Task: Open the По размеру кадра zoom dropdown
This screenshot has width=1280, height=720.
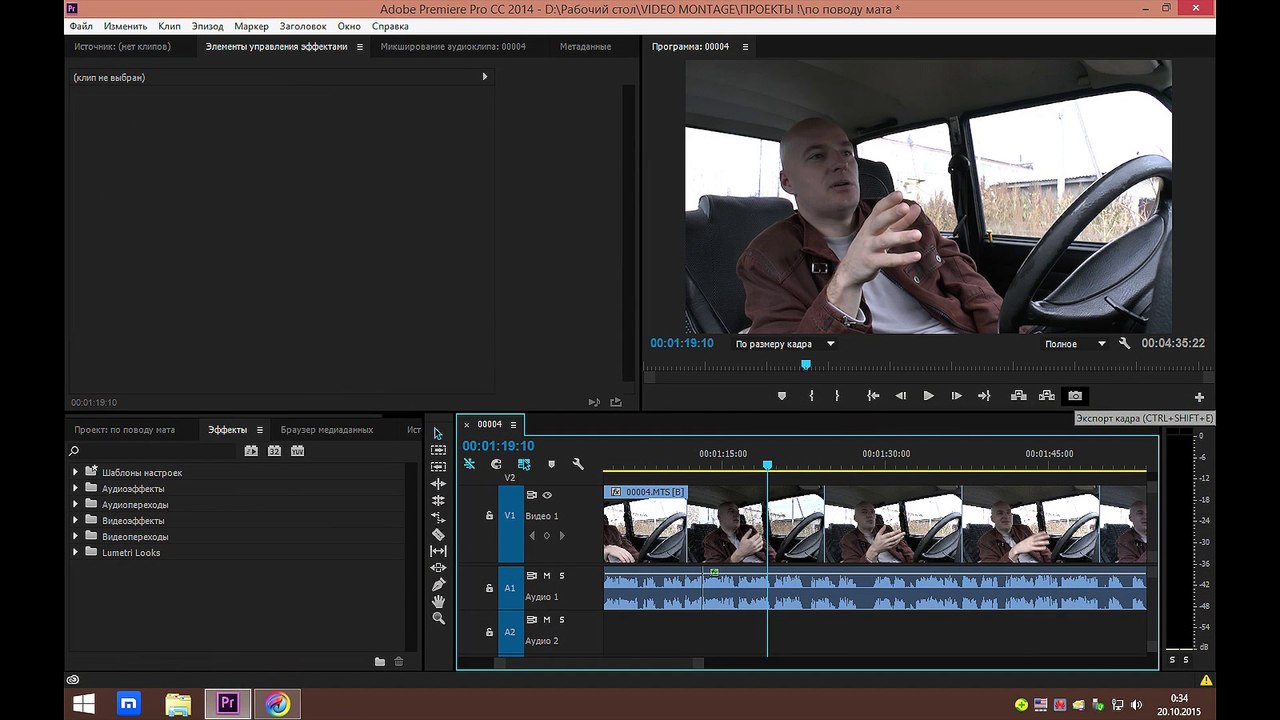Action: pos(785,344)
